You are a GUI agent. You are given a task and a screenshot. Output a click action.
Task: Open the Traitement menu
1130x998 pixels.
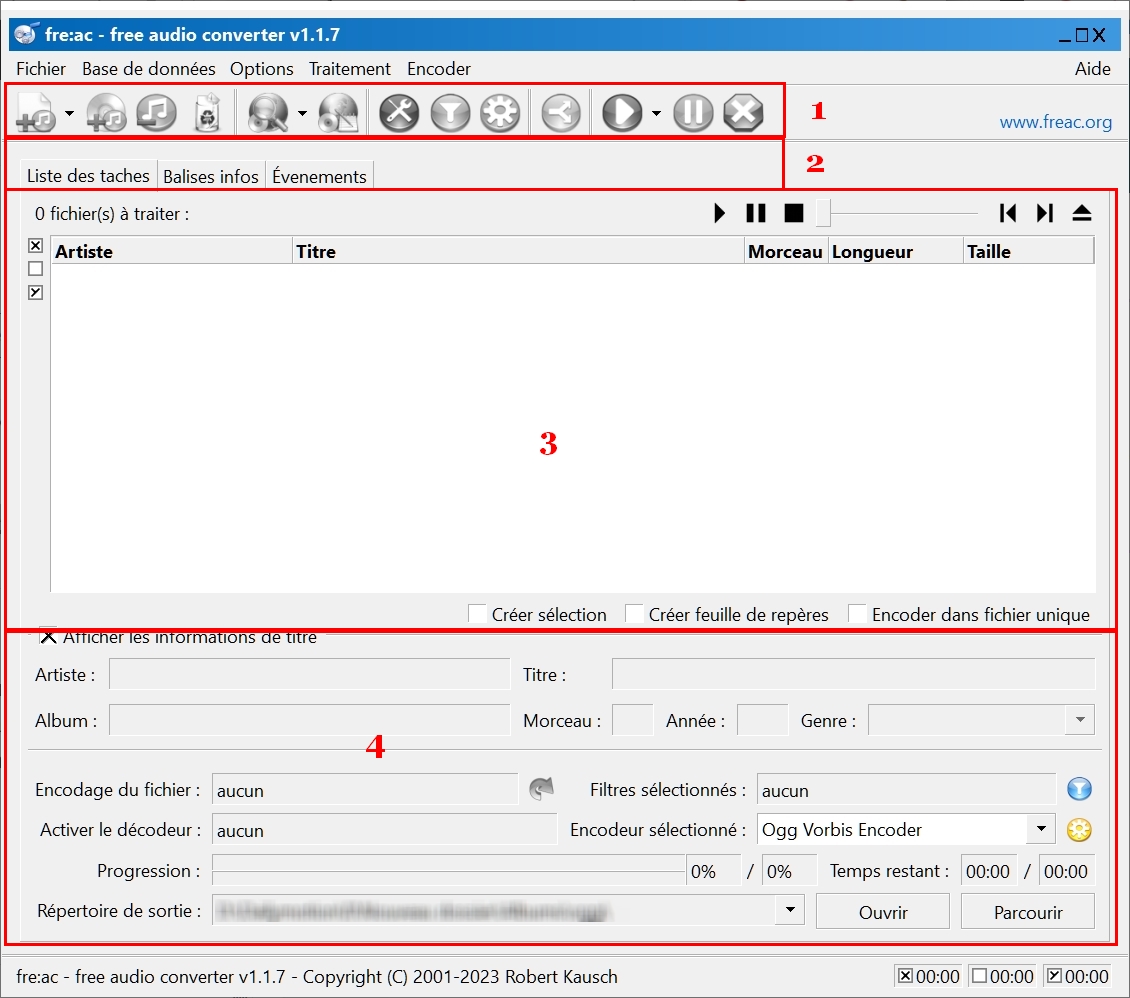[x=350, y=68]
